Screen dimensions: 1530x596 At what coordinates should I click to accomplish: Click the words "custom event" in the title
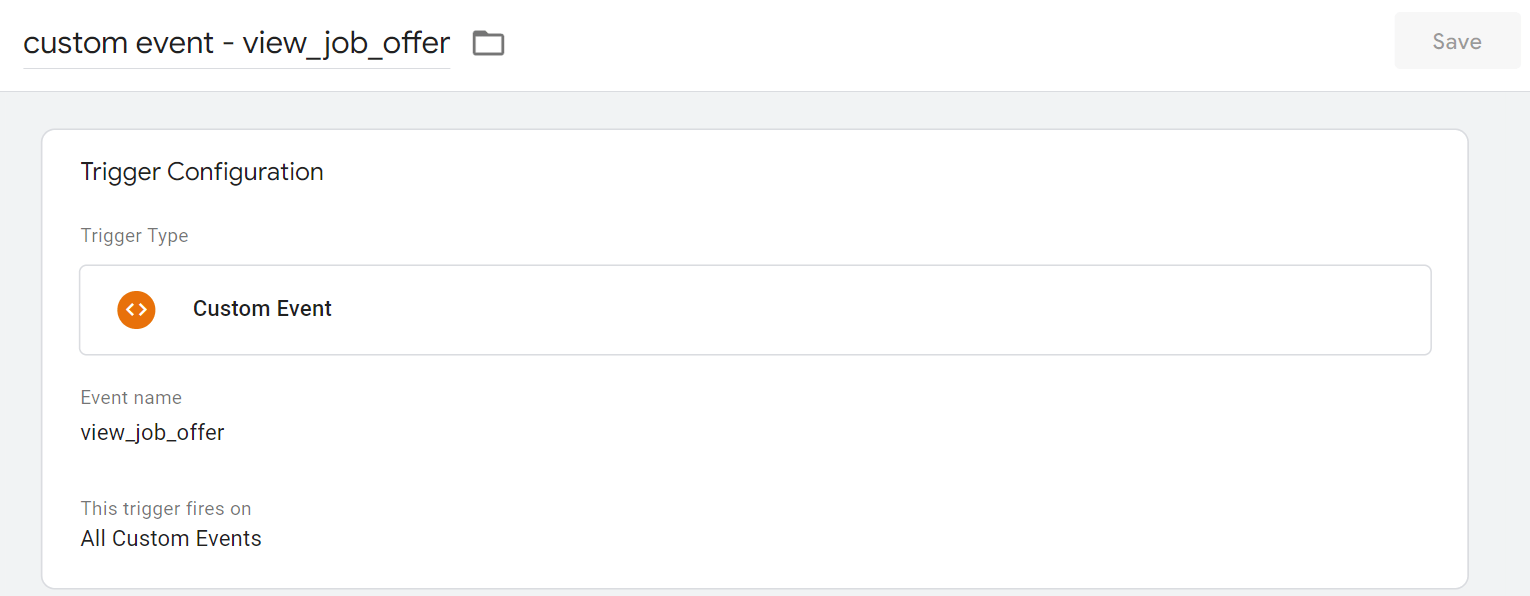tap(118, 43)
